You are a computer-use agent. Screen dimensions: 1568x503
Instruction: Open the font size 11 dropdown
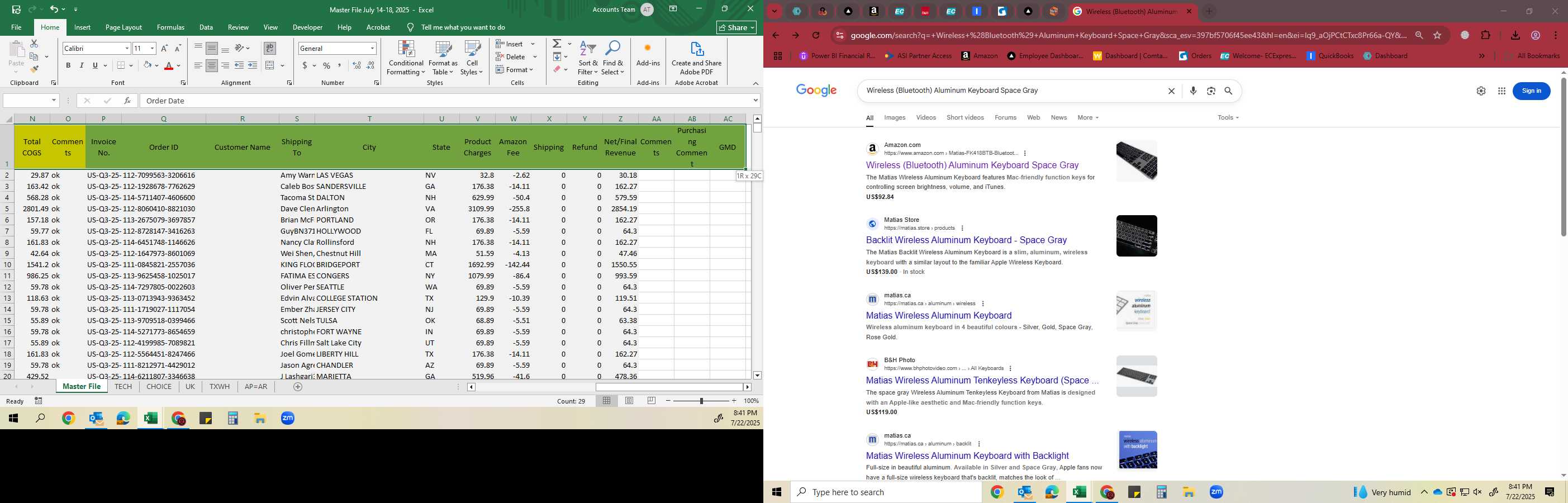tap(152, 48)
